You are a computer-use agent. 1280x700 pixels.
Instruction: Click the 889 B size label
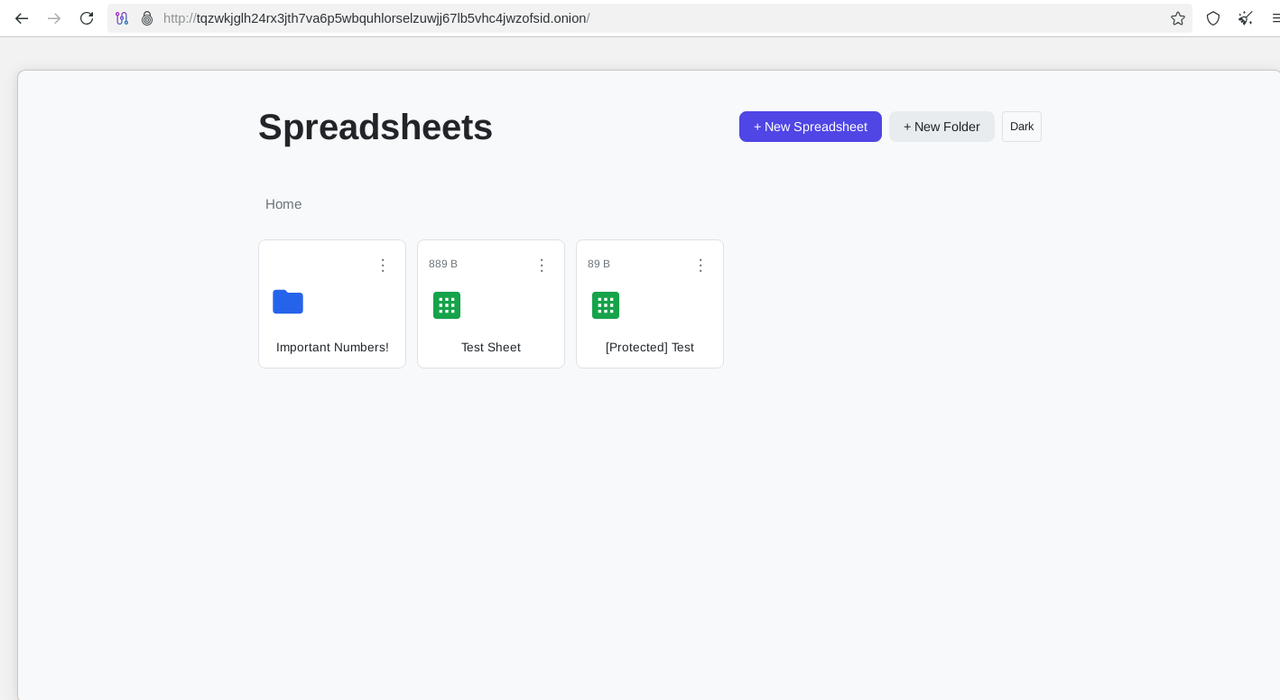(443, 264)
